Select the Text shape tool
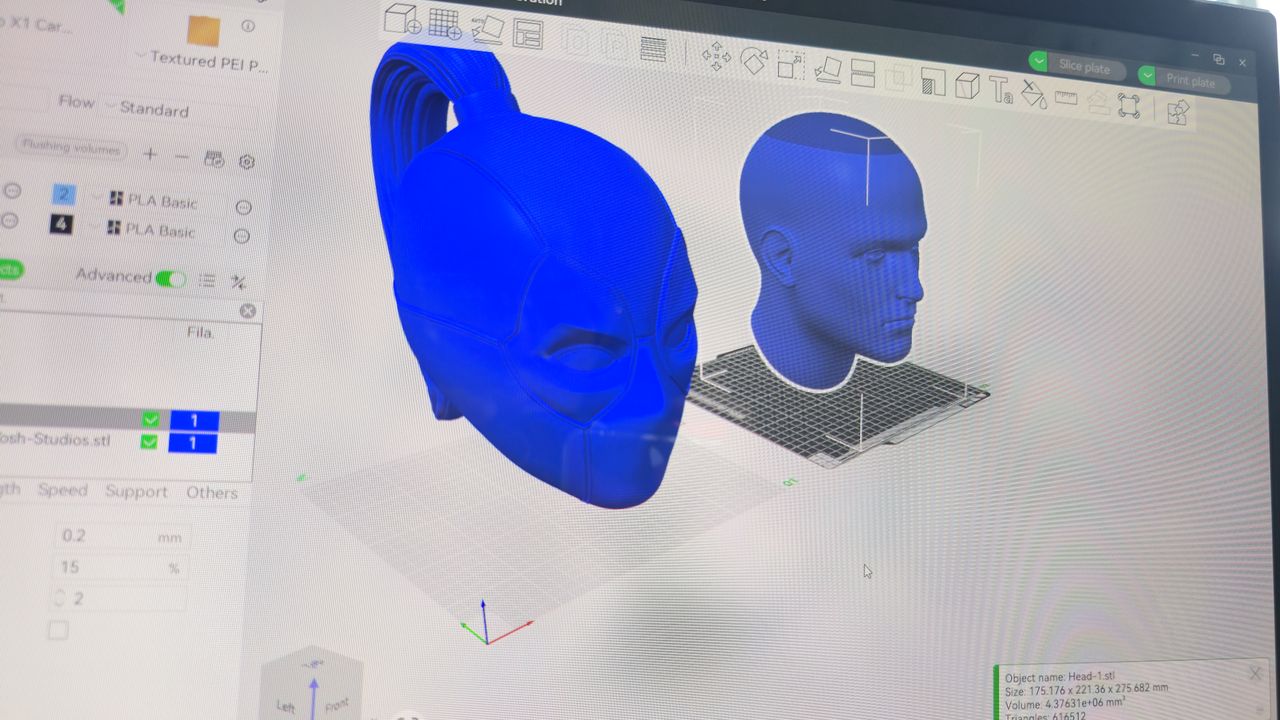 point(1000,90)
